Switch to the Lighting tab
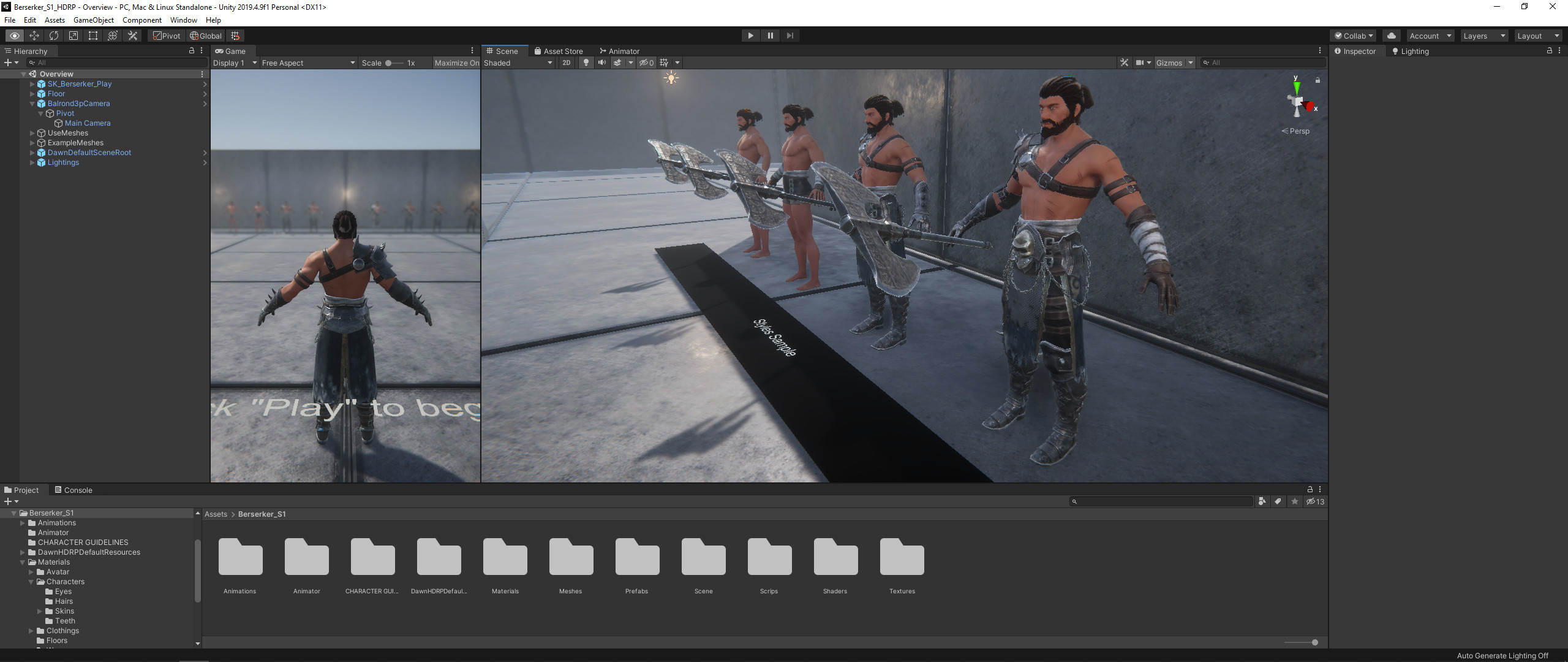 click(x=1411, y=51)
